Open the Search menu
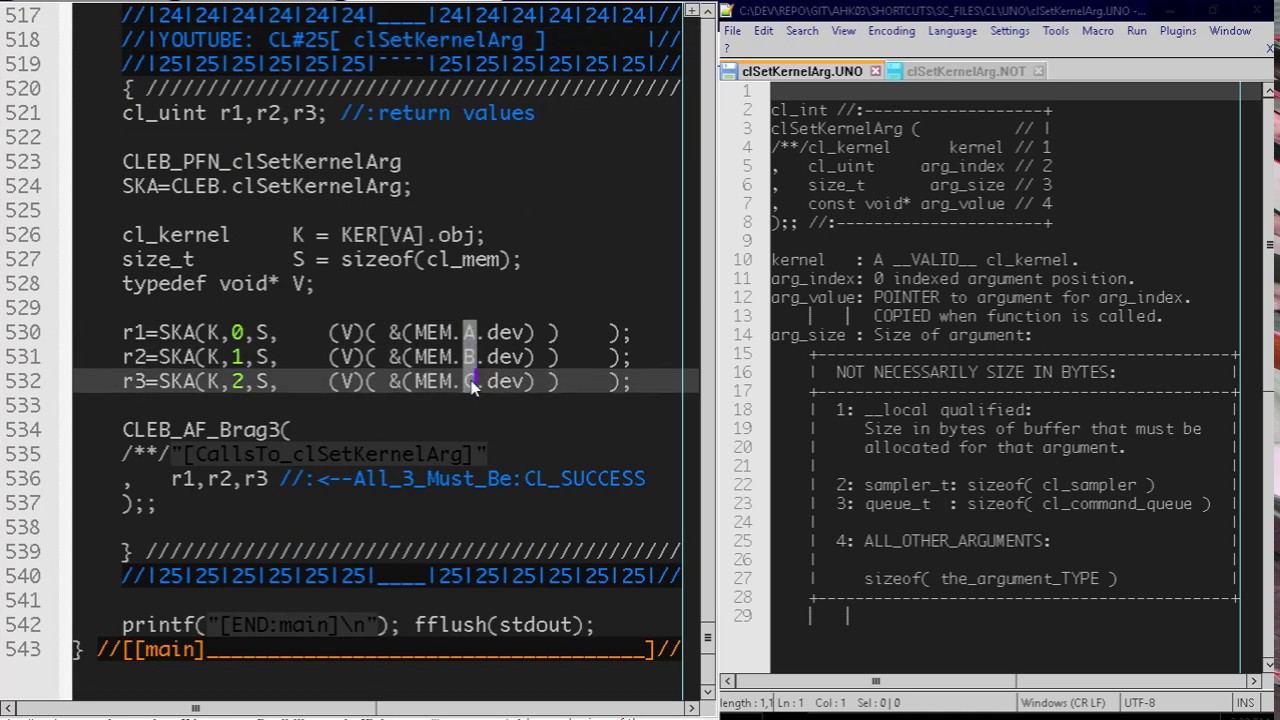This screenshot has height=720, width=1280. coord(802,31)
